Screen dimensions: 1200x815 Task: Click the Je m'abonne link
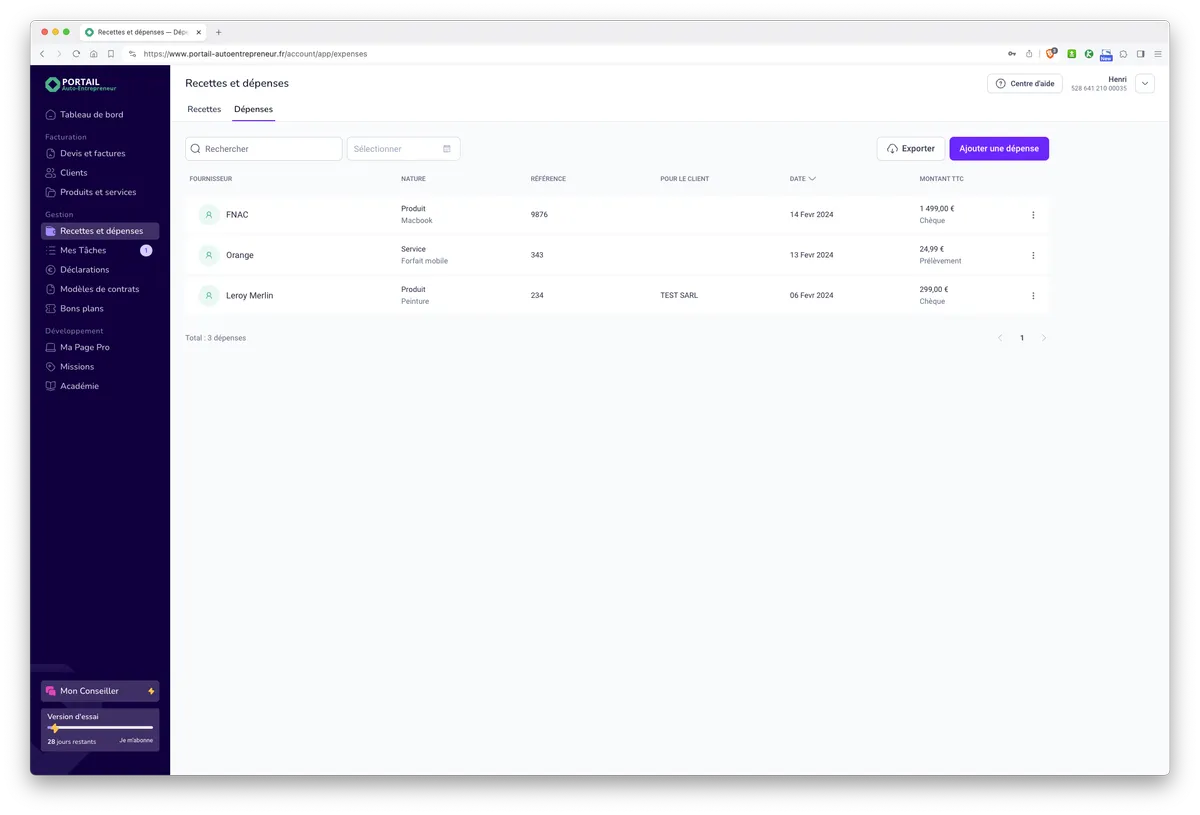click(136, 741)
